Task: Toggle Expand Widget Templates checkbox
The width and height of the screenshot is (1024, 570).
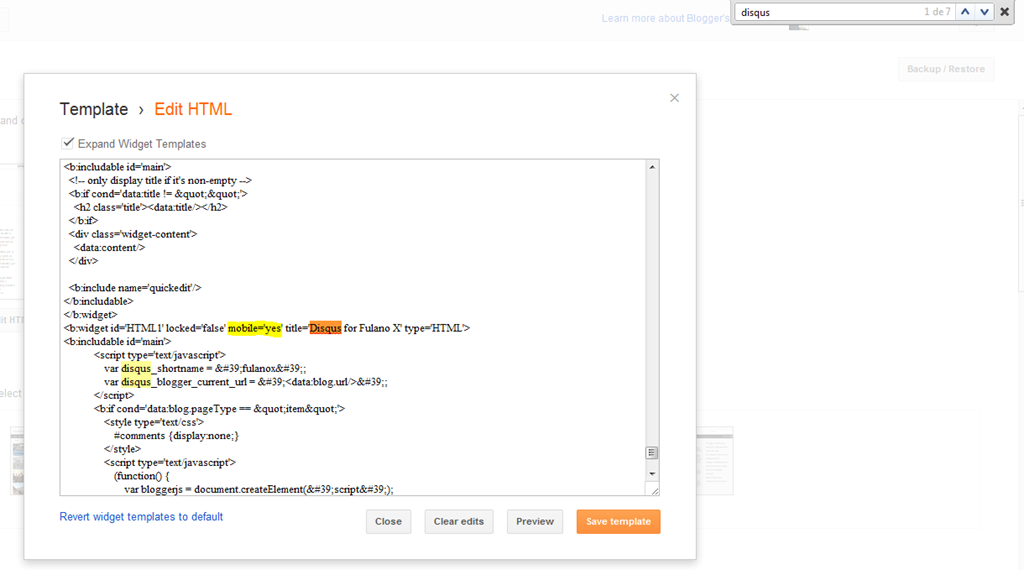Action: point(67,143)
